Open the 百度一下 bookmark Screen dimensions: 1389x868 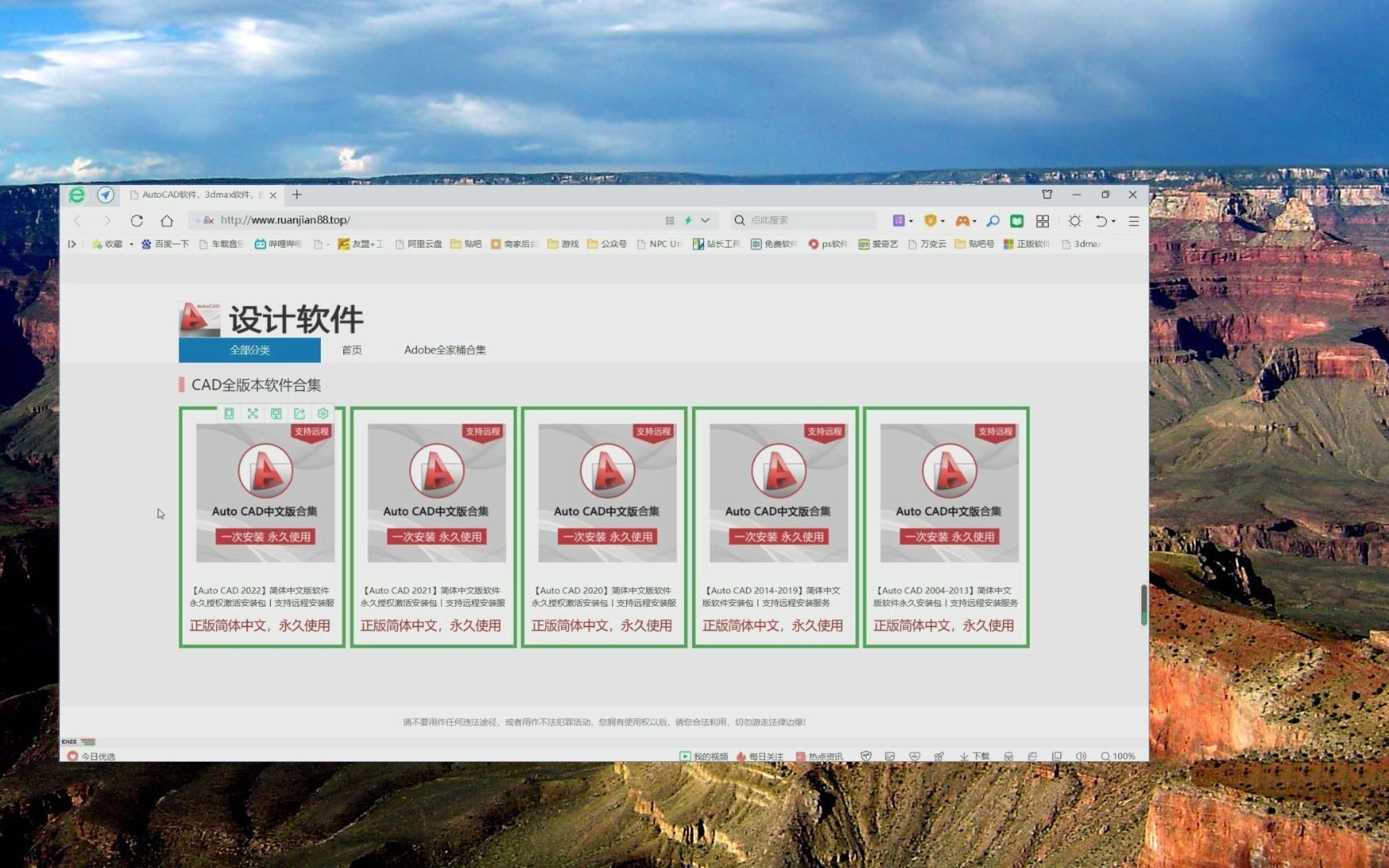point(165,244)
